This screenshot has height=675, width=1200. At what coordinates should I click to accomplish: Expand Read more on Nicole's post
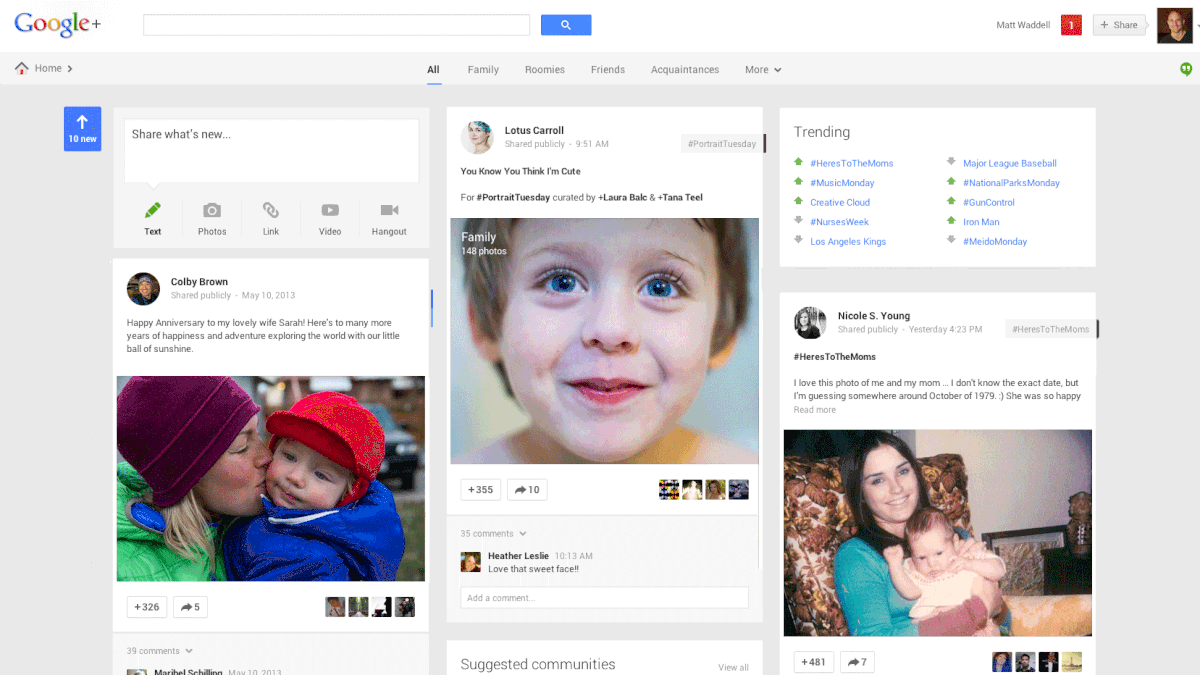coord(815,410)
